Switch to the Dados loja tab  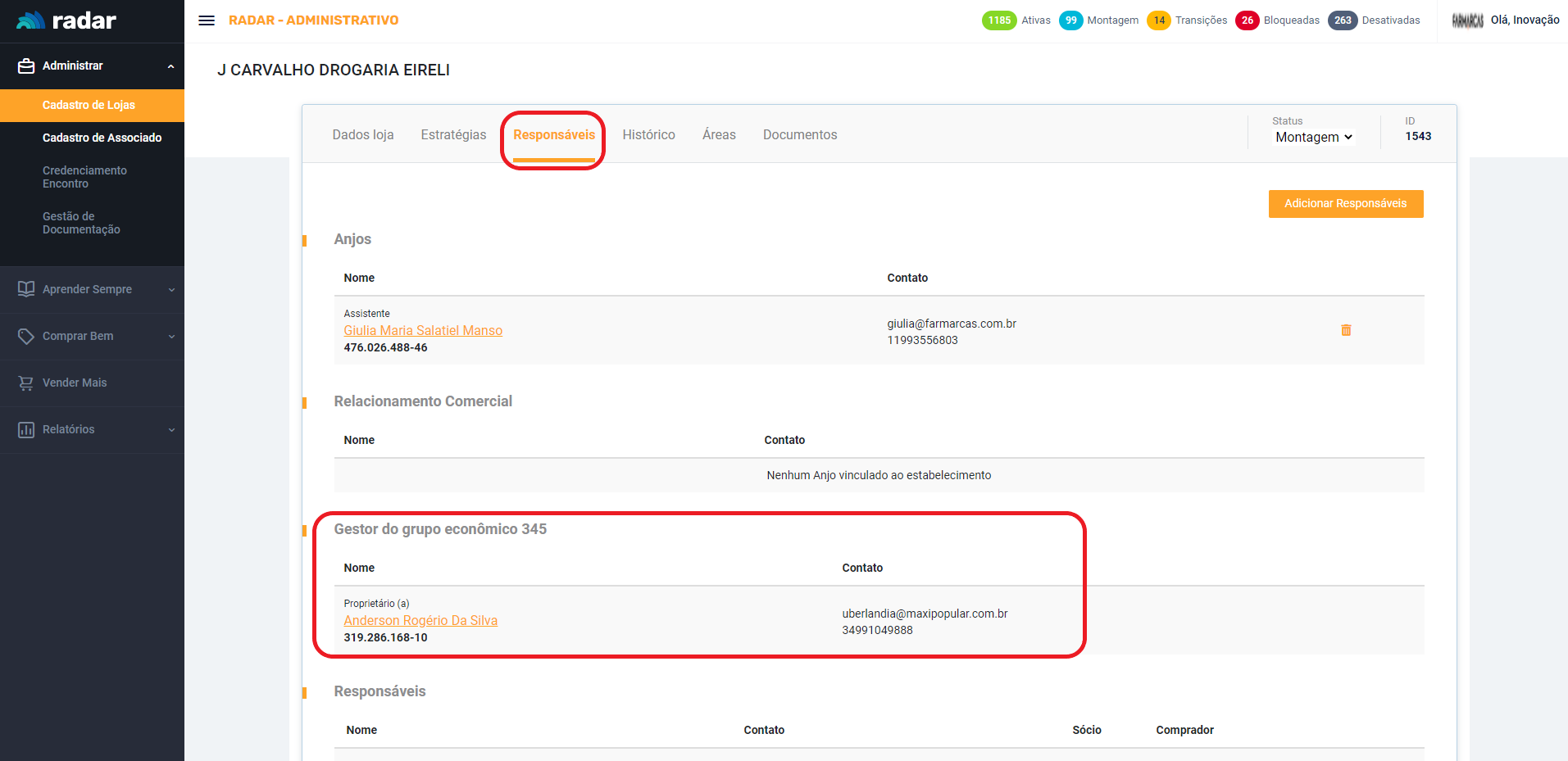(x=363, y=135)
